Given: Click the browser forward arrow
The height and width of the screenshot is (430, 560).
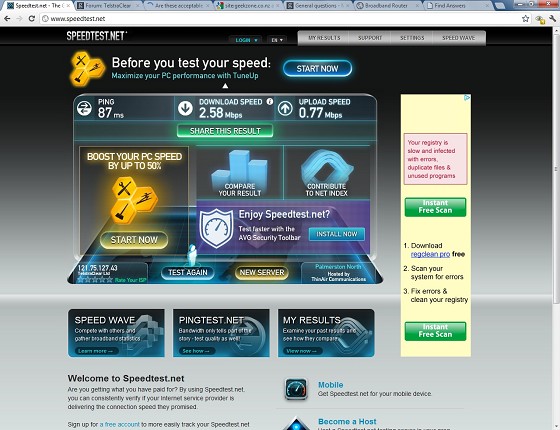Looking at the screenshot, I should [19, 19].
